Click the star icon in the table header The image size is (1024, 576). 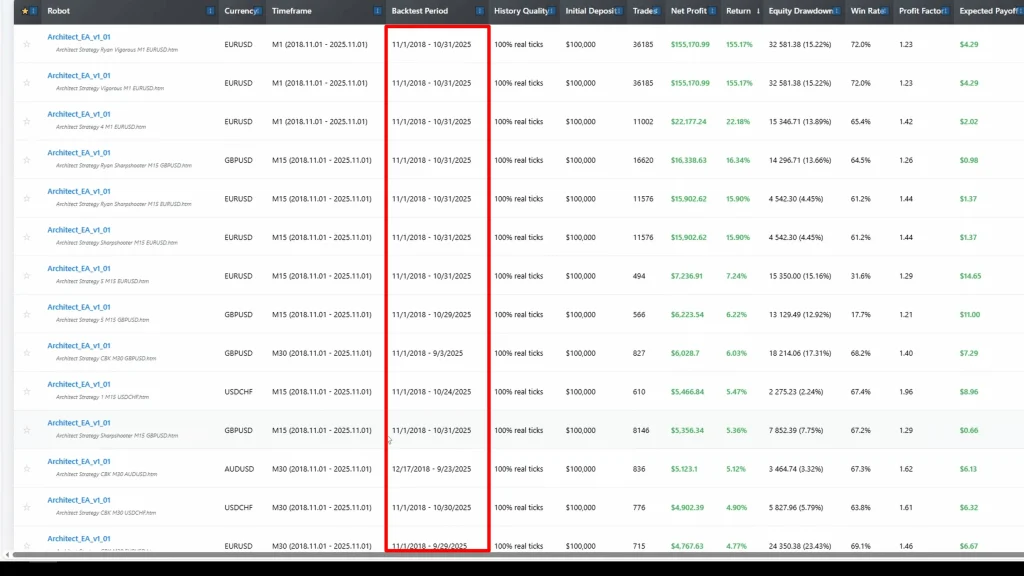click(x=25, y=11)
